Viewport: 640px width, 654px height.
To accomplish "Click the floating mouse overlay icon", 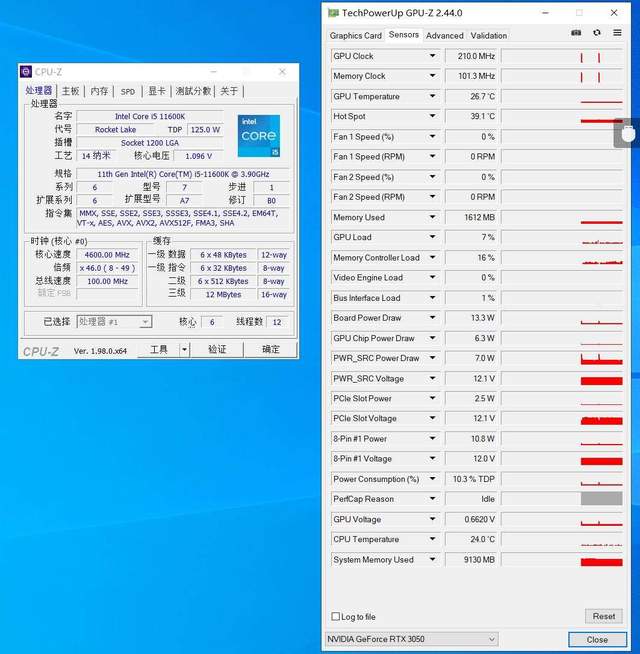I will tap(627, 134).
